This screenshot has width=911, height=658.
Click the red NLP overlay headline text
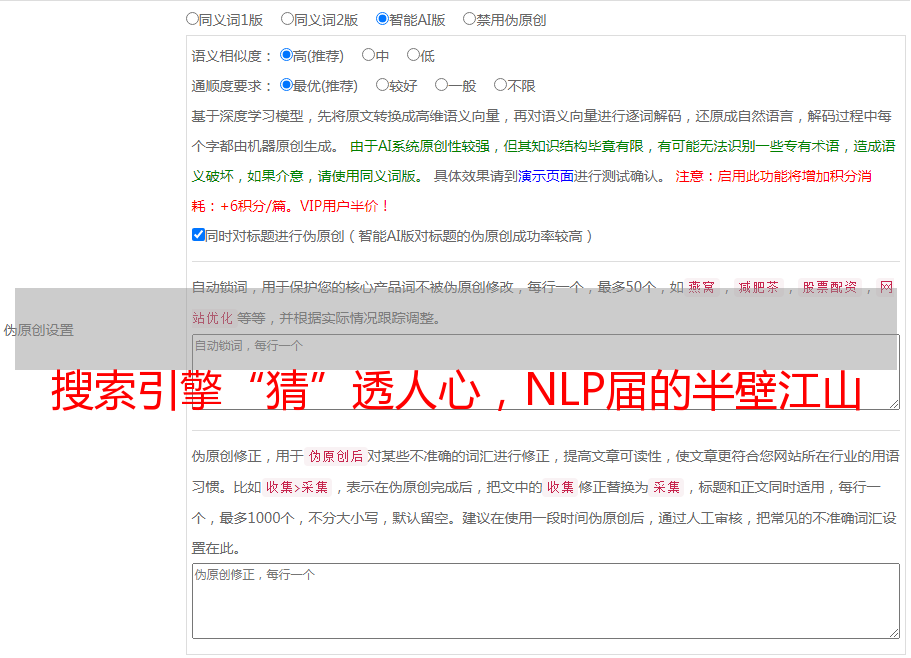tap(456, 391)
